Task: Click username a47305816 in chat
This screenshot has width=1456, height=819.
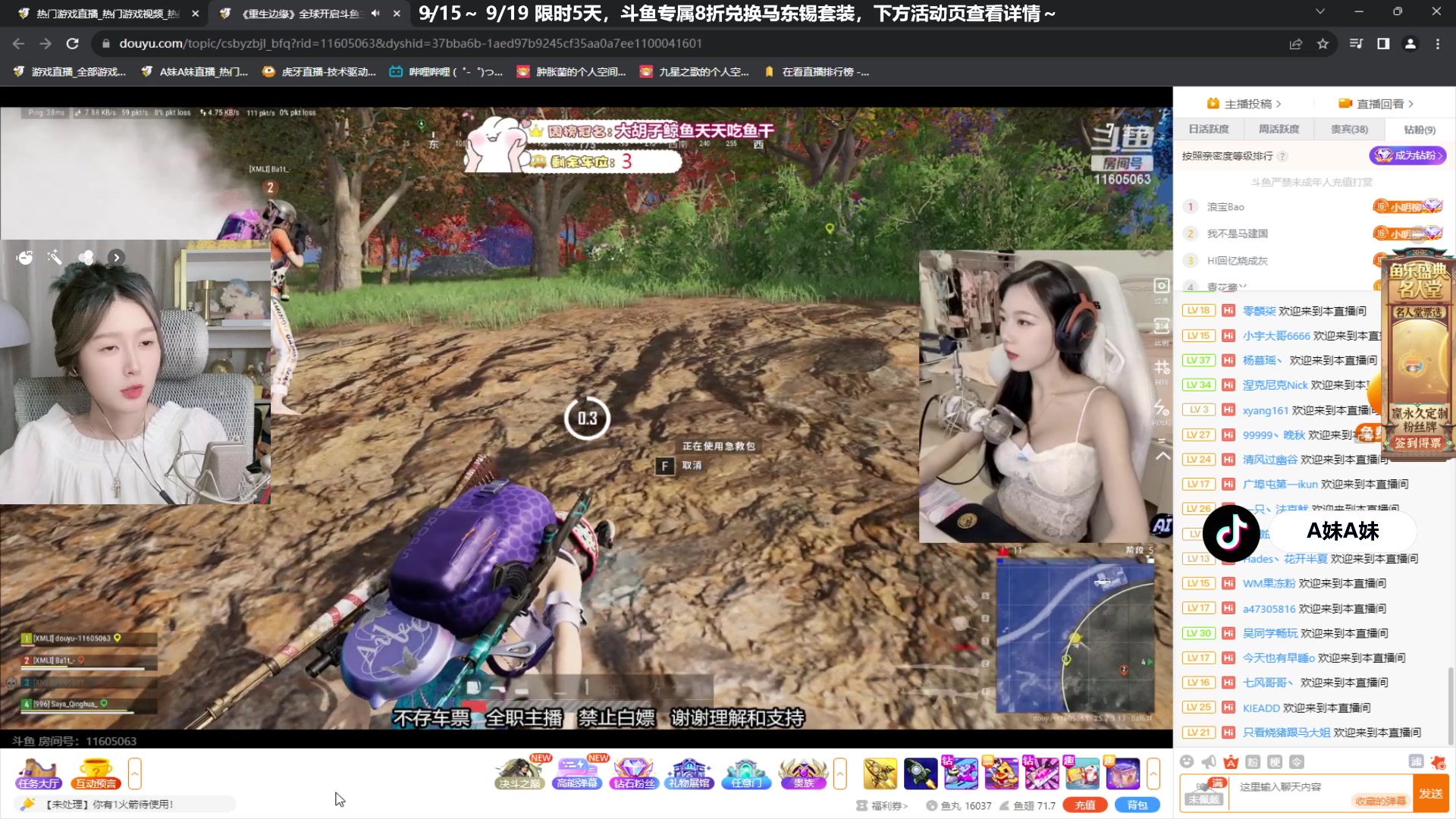Action: [x=1269, y=609]
